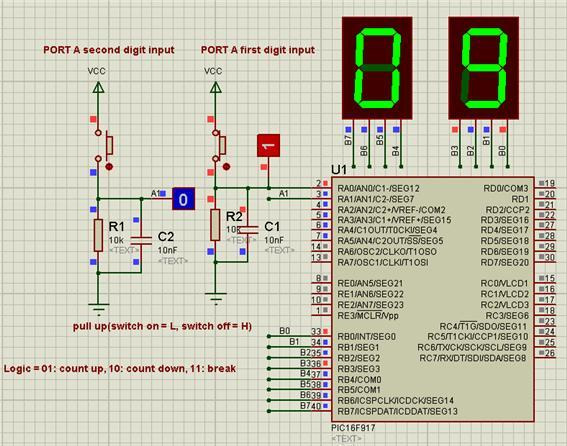
Task: Click the A1 label beside the blue logic state
Action: (x=155, y=194)
